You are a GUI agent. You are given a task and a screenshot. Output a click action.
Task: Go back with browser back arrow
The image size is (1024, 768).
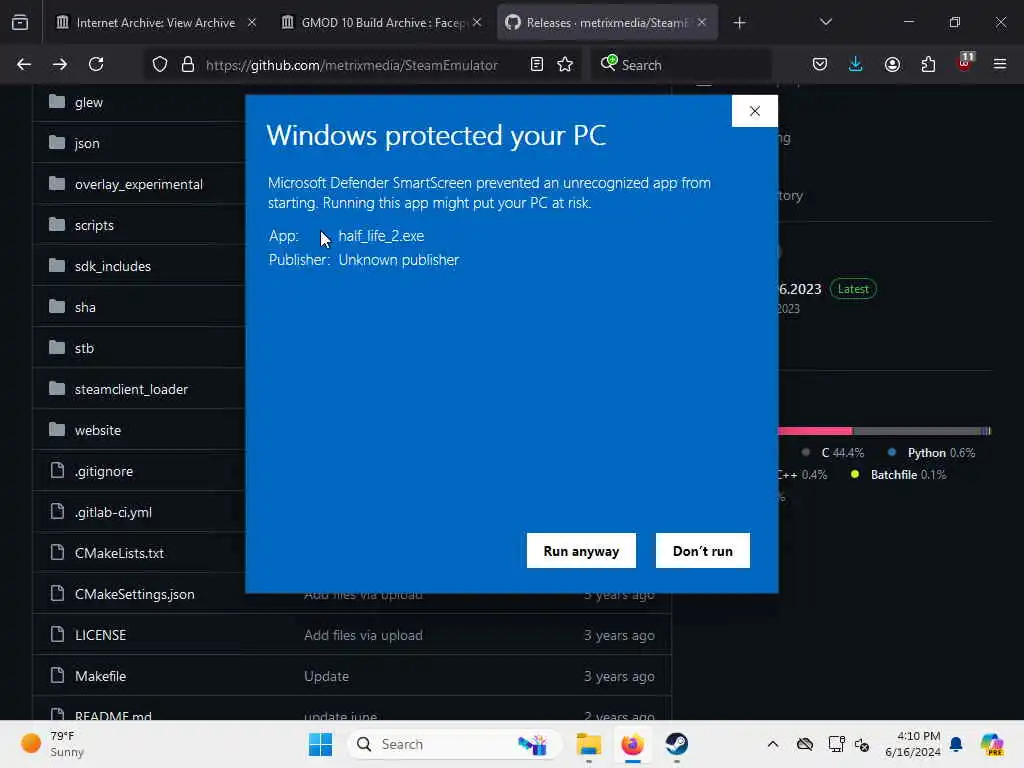pos(24,64)
